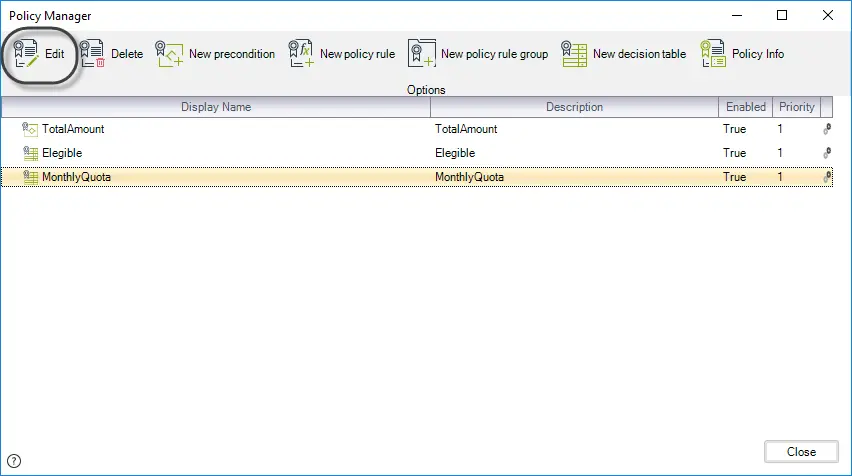Image resolution: width=852 pixels, height=476 pixels.
Task: Click the Elegible row decision table icon
Action: (x=30, y=153)
